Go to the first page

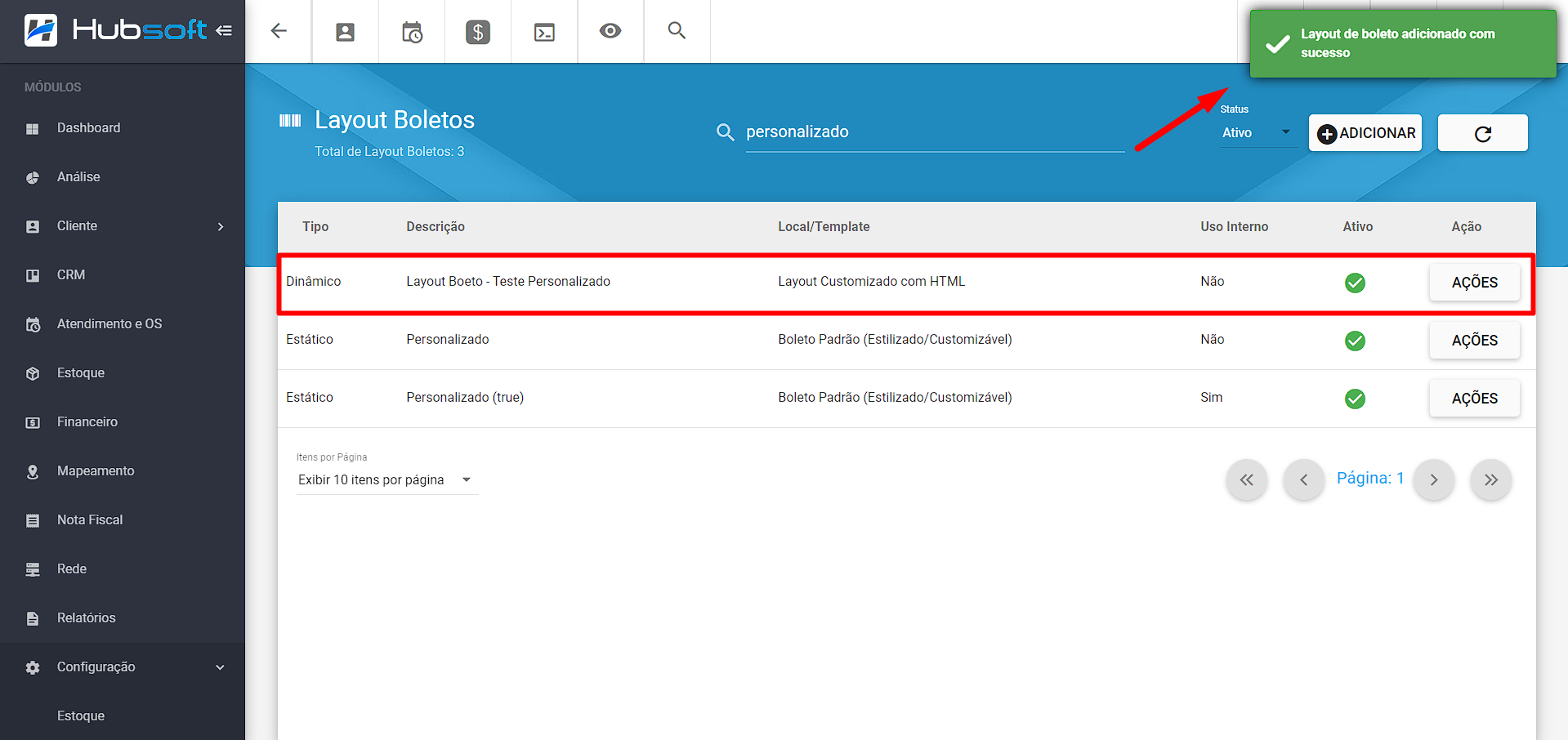(x=1246, y=479)
